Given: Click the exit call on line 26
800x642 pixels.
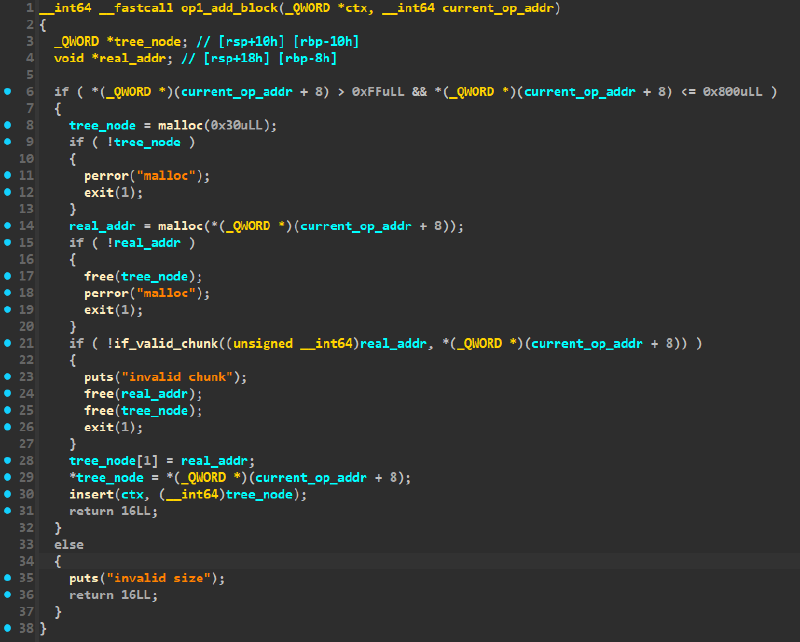Looking at the screenshot, I should click(x=99, y=427).
